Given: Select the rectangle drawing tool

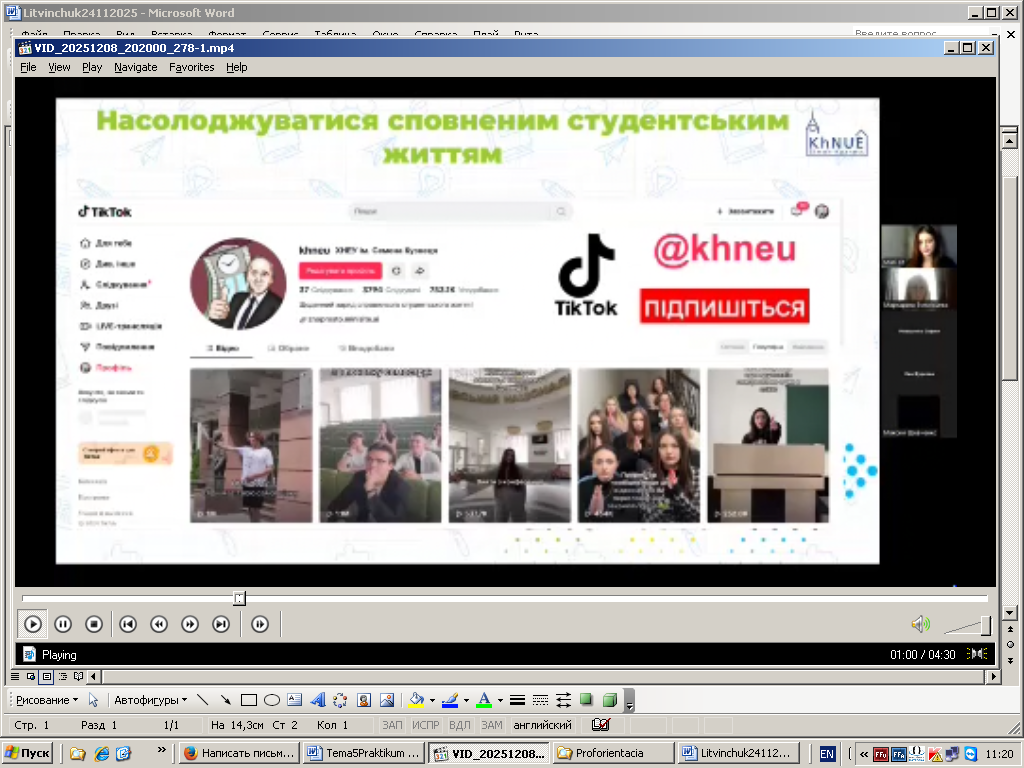Looking at the screenshot, I should pyautogui.click(x=249, y=700).
